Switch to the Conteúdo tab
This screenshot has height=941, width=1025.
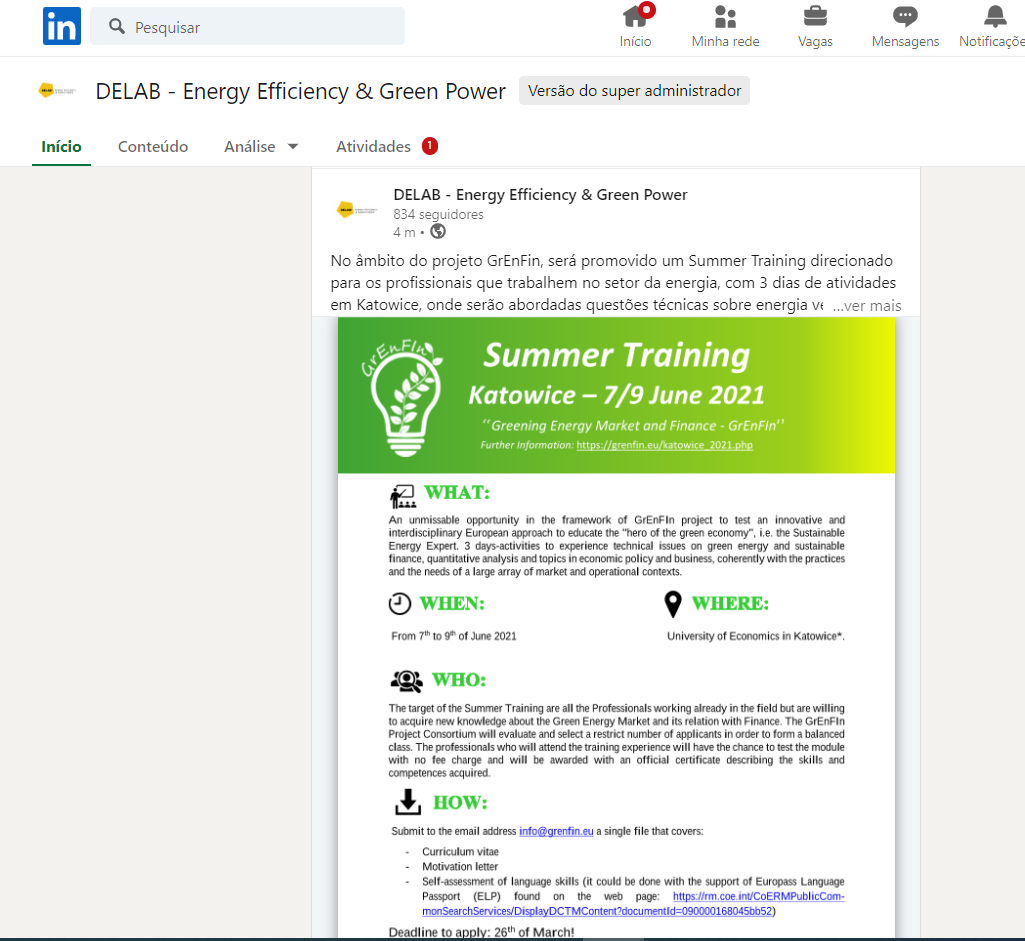153,146
